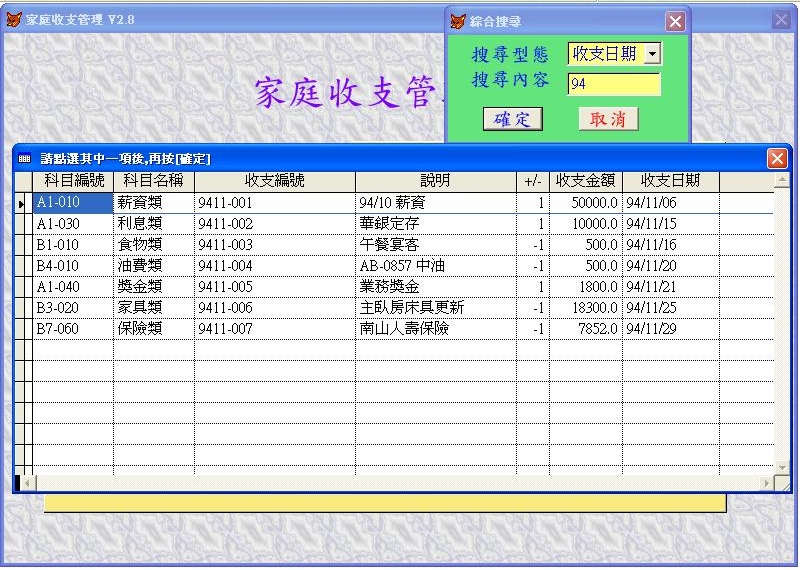
Task: Click the grid vertical scrollbar down arrow
Action: click(x=782, y=467)
